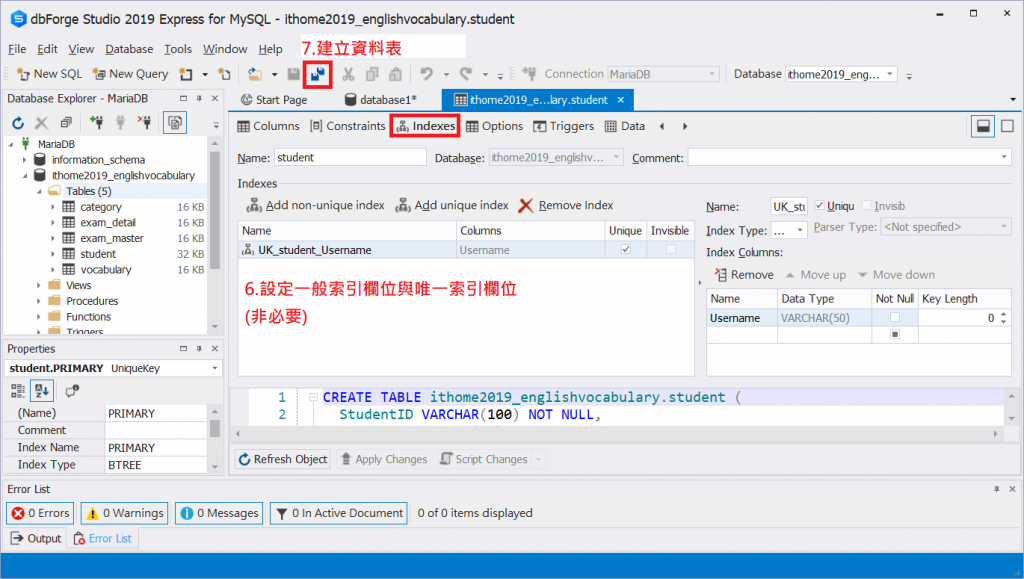Toggle Unique checkbox in UK_student_Username row
Image resolution: width=1024 pixels, height=579 pixels.
[x=626, y=249]
